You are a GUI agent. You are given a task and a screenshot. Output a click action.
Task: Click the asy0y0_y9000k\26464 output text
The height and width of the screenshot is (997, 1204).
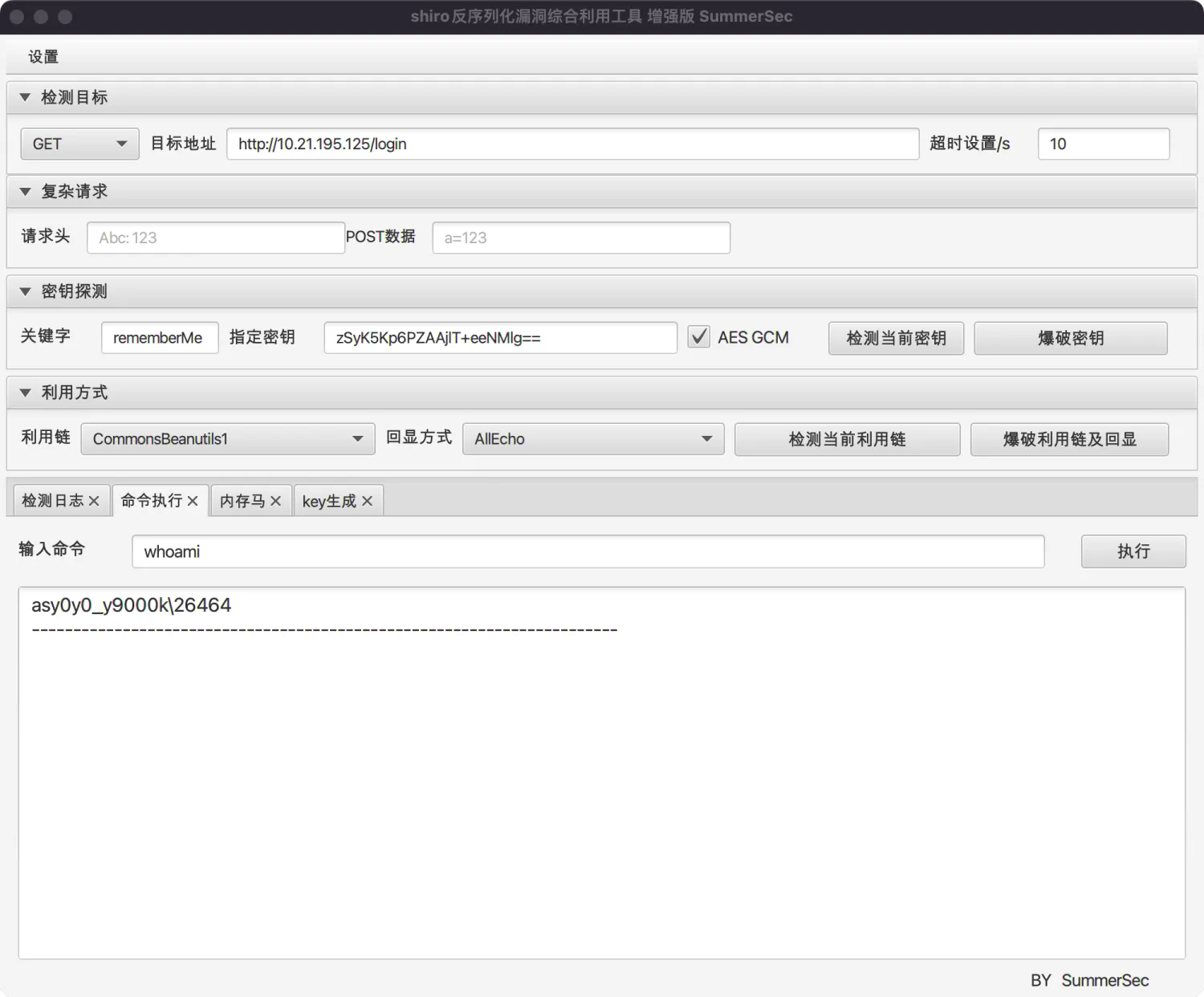[132, 605]
